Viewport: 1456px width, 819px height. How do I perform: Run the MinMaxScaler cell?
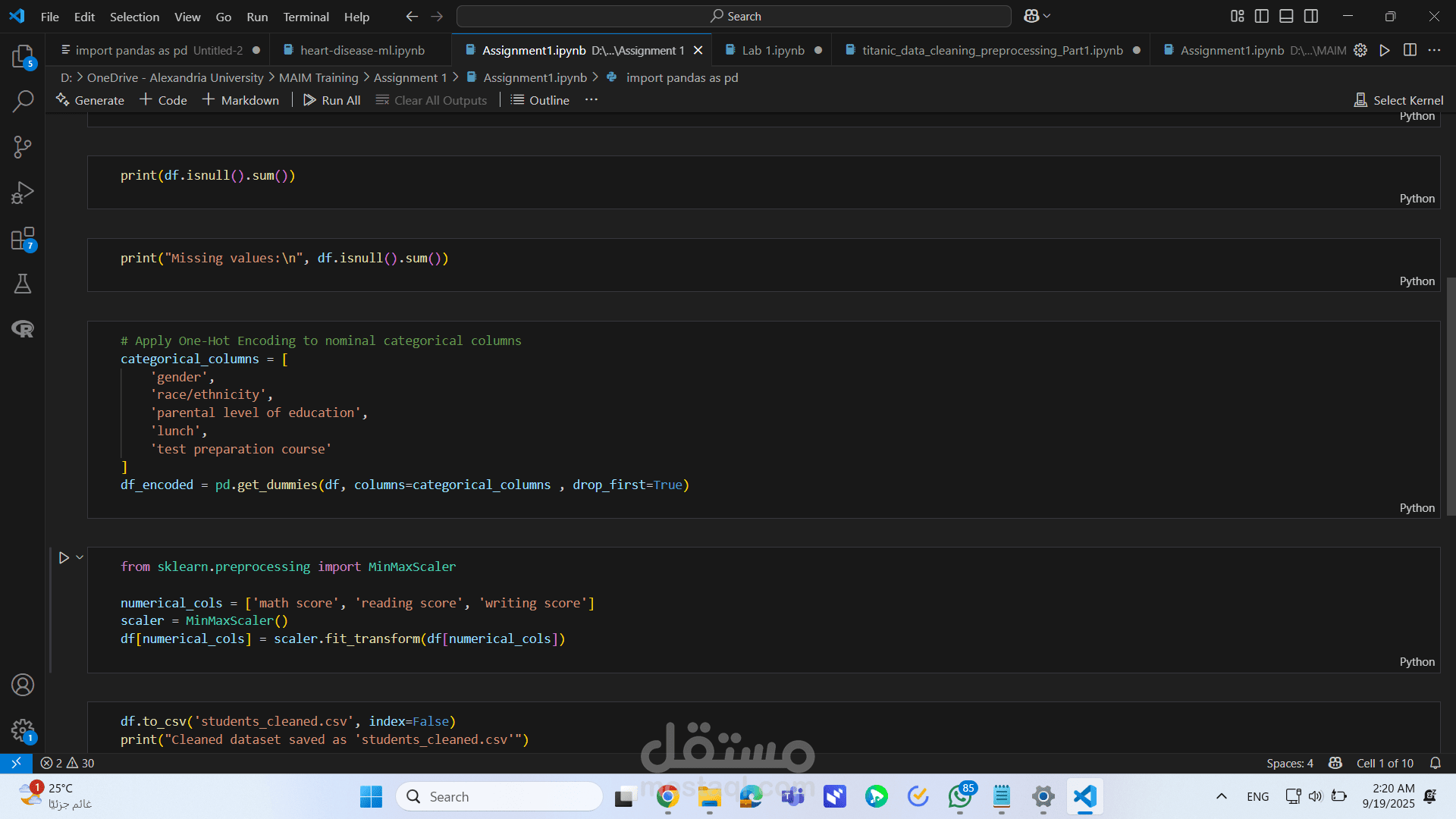click(64, 557)
